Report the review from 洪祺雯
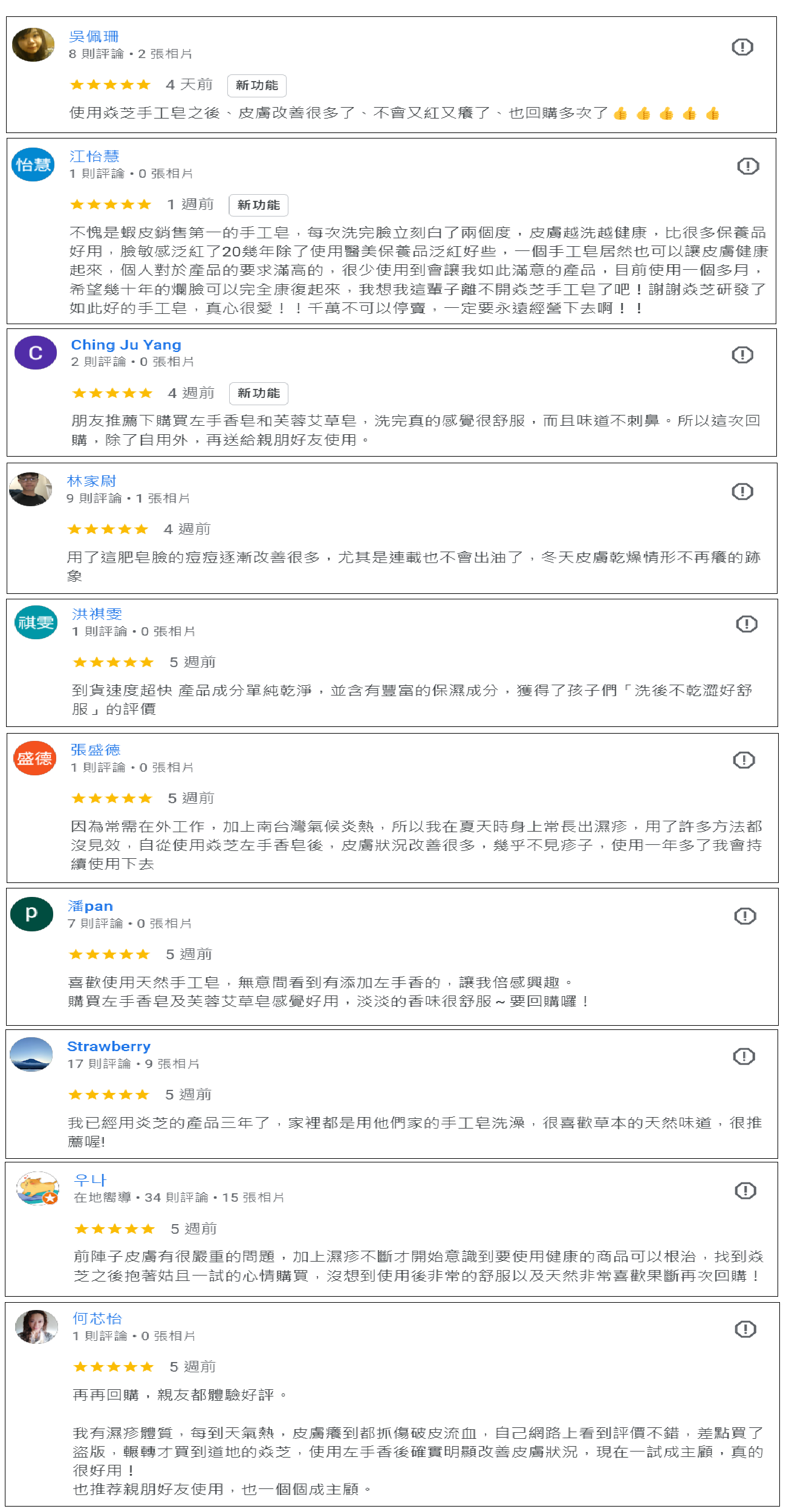This screenshot has height=1512, width=786. click(747, 624)
